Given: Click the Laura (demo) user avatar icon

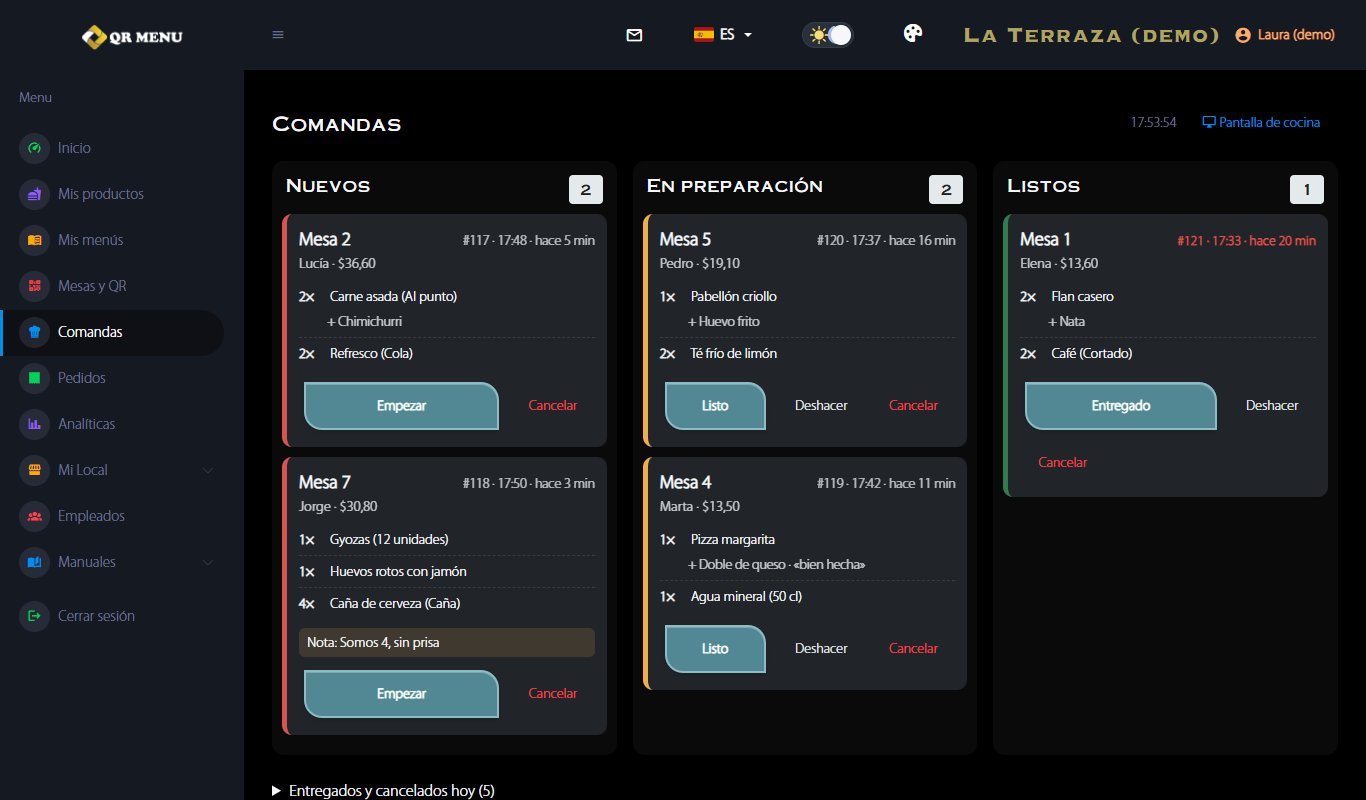Looking at the screenshot, I should click(x=1243, y=35).
